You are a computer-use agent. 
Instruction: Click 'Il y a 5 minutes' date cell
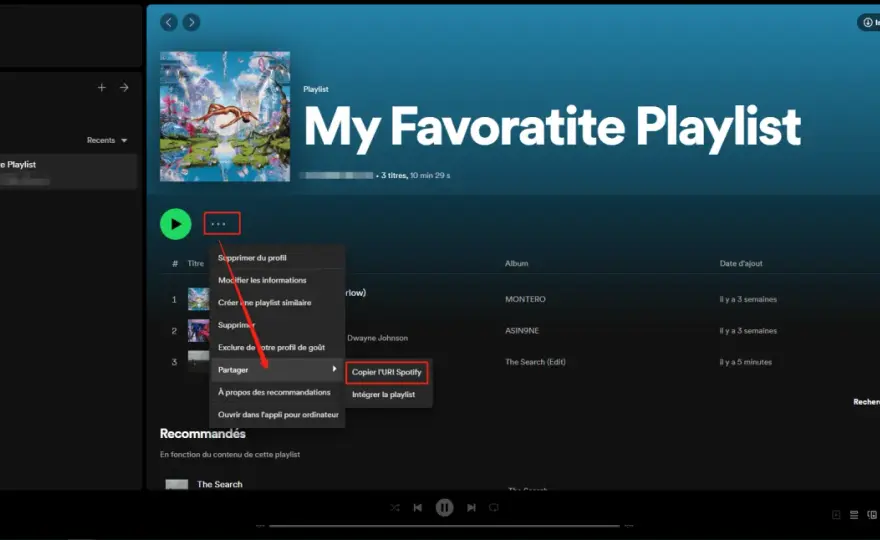point(746,362)
